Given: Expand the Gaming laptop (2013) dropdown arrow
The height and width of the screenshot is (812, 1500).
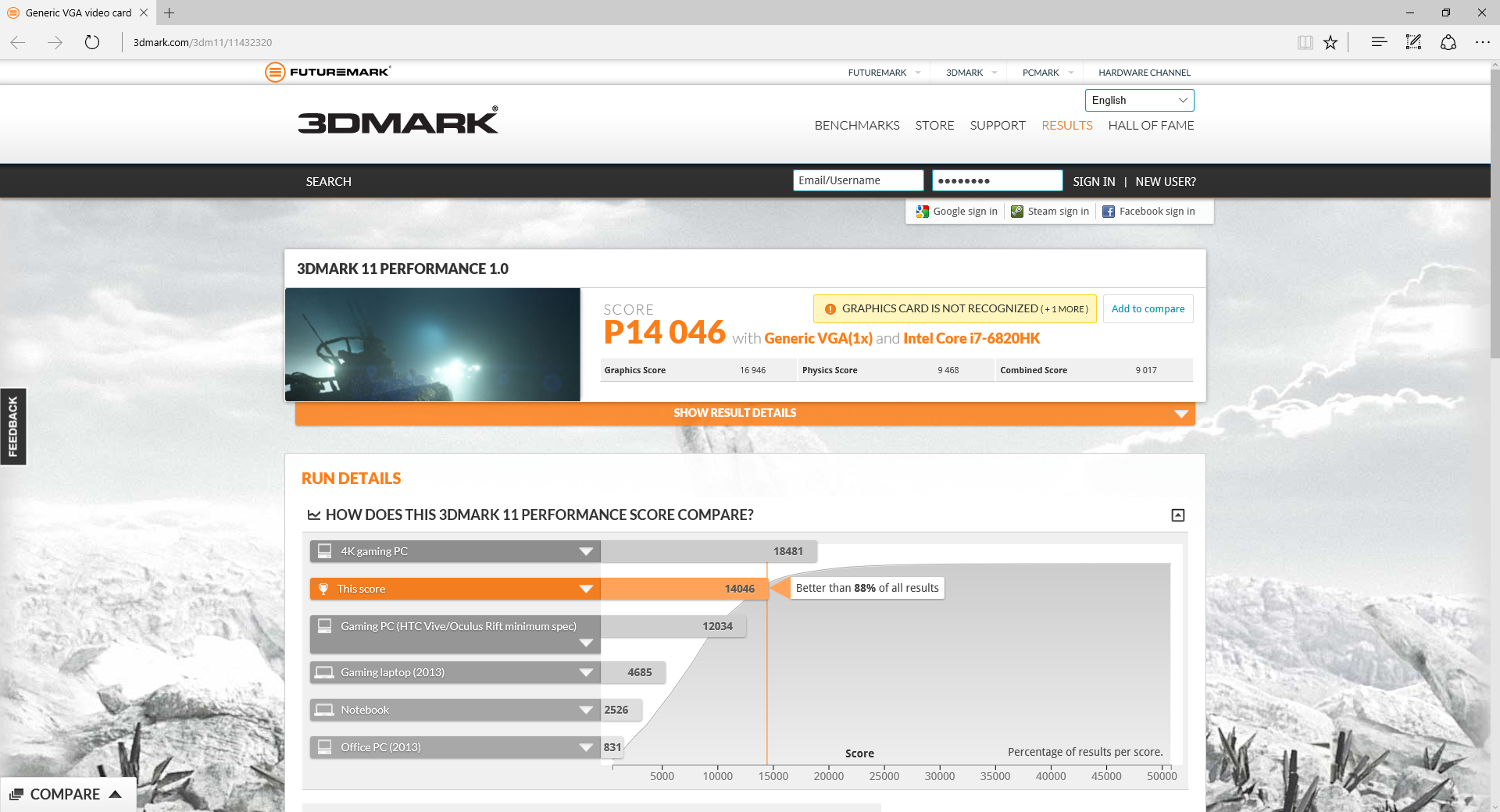Looking at the screenshot, I should click(x=586, y=672).
